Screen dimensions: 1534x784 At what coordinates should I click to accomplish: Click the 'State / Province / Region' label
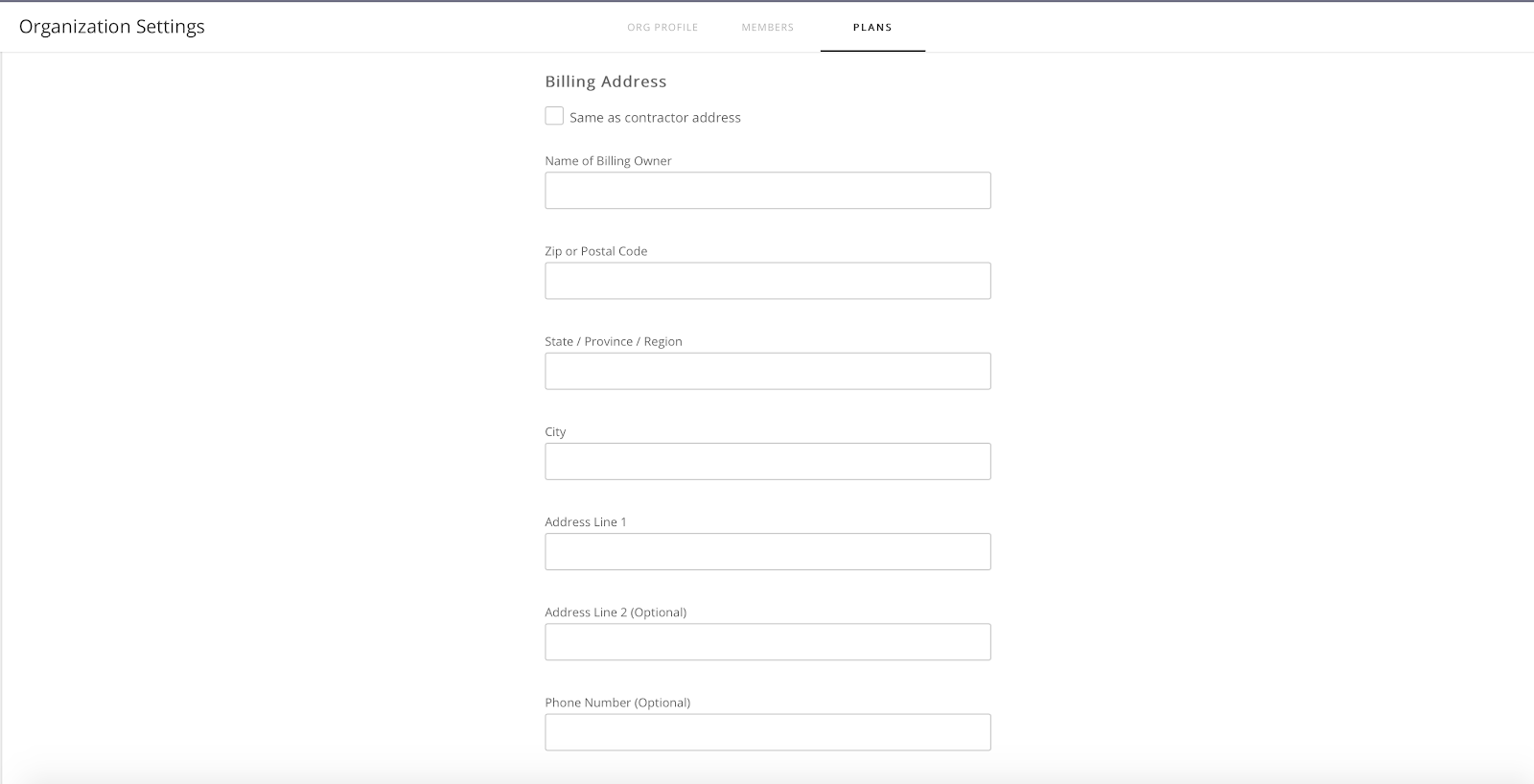614,341
